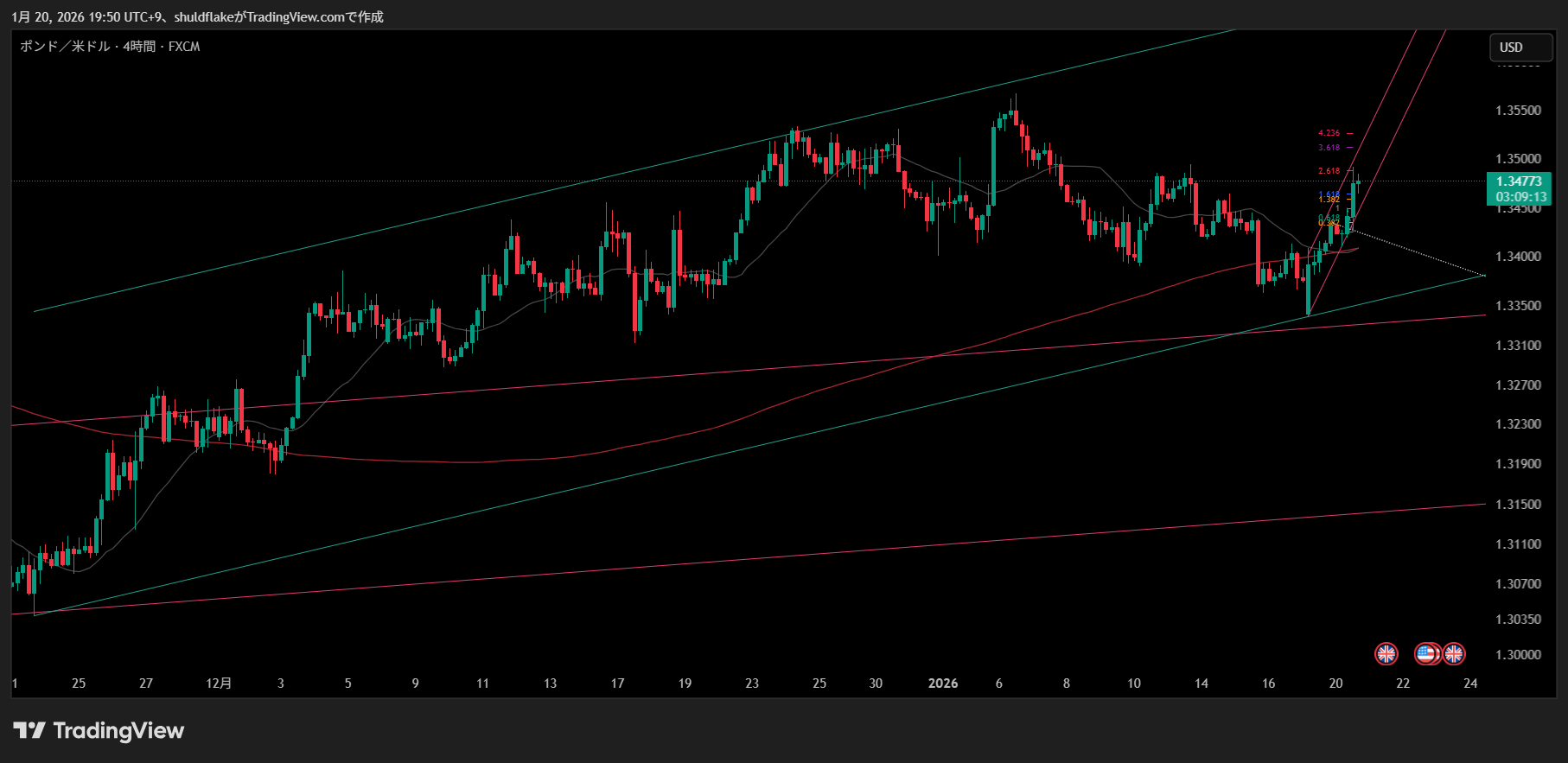Click the 1.30000 price axis label
The height and width of the screenshot is (763, 1568).
click(1518, 655)
